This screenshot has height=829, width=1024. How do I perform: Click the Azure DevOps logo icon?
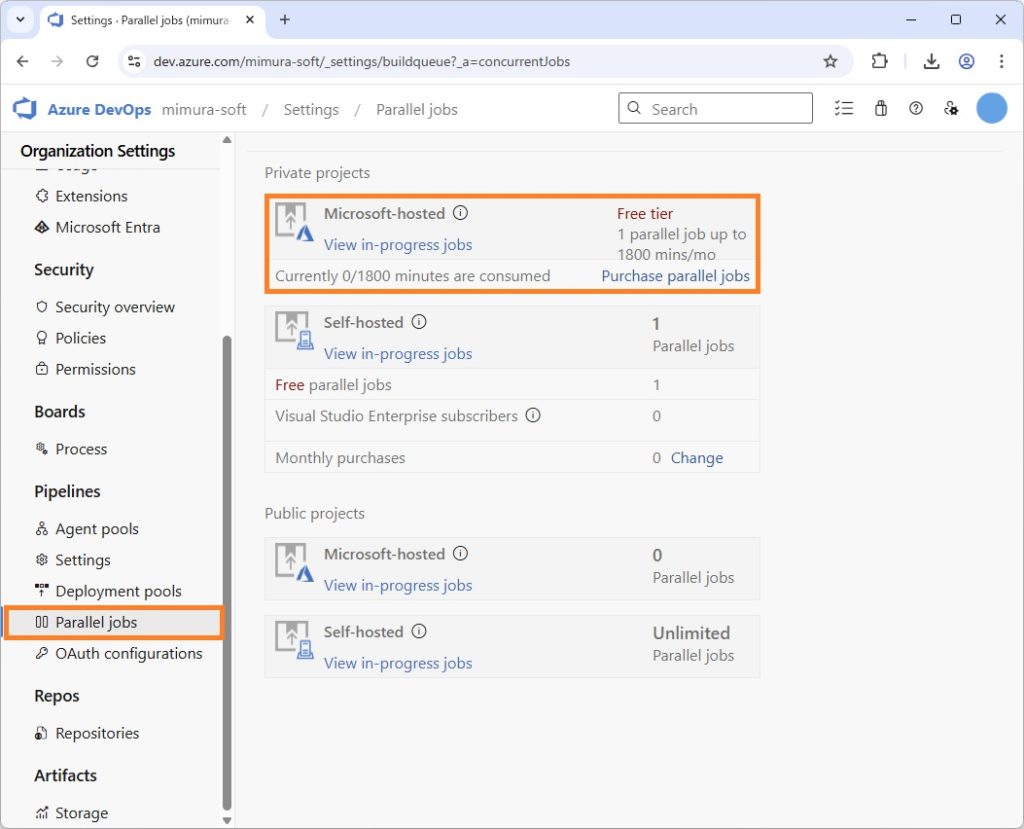click(25, 109)
